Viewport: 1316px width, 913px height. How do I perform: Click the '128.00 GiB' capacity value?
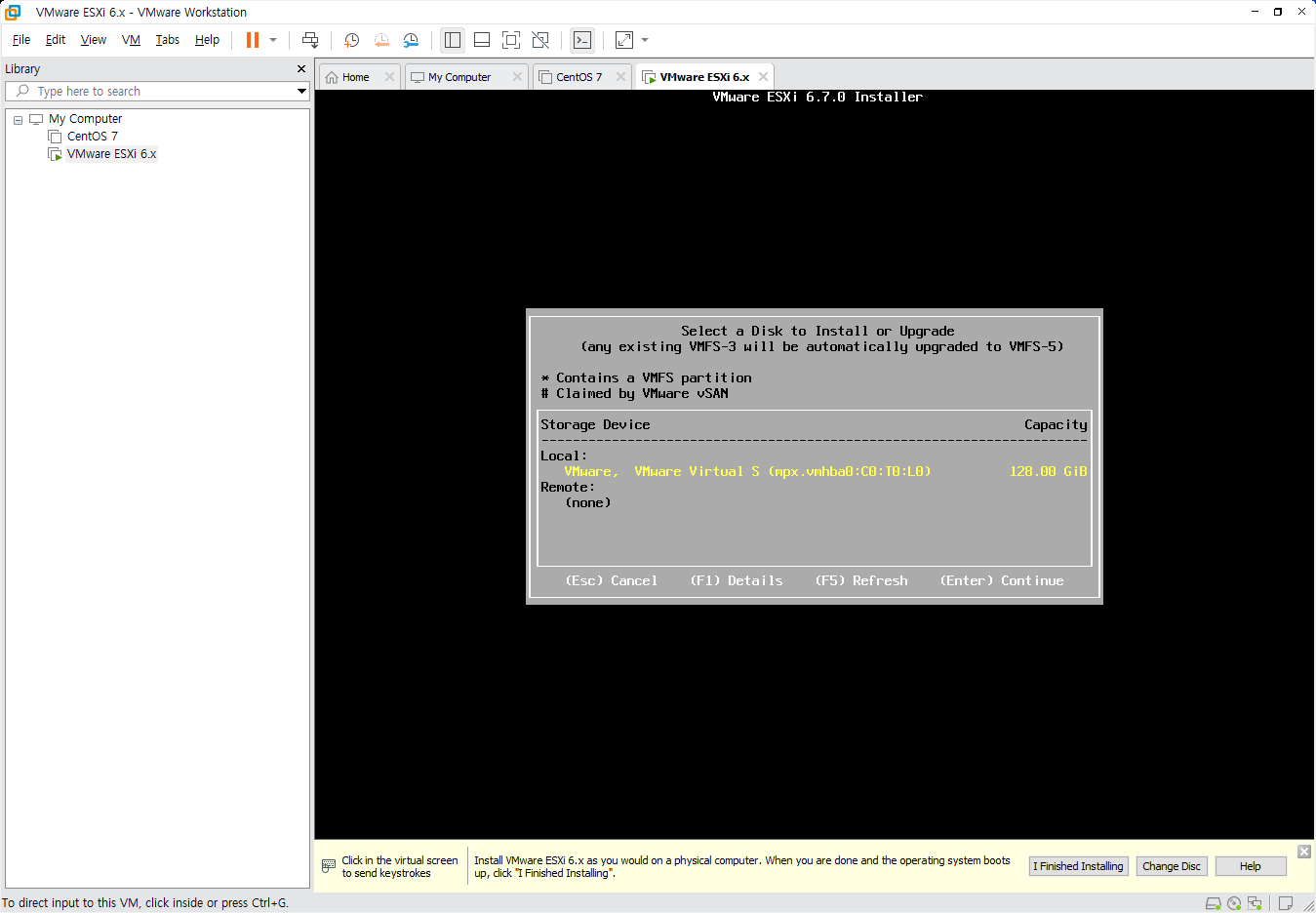1049,471
